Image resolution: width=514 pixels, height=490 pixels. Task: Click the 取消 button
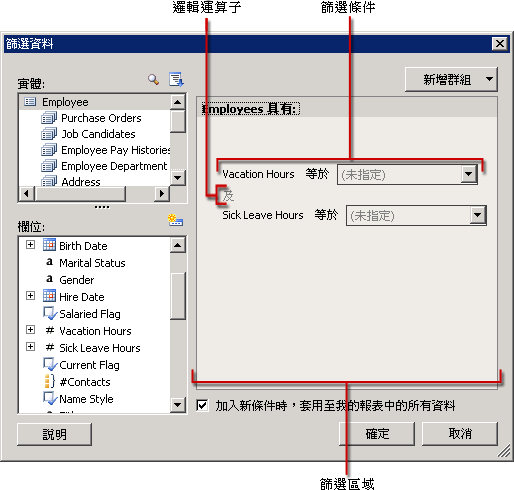pos(460,434)
